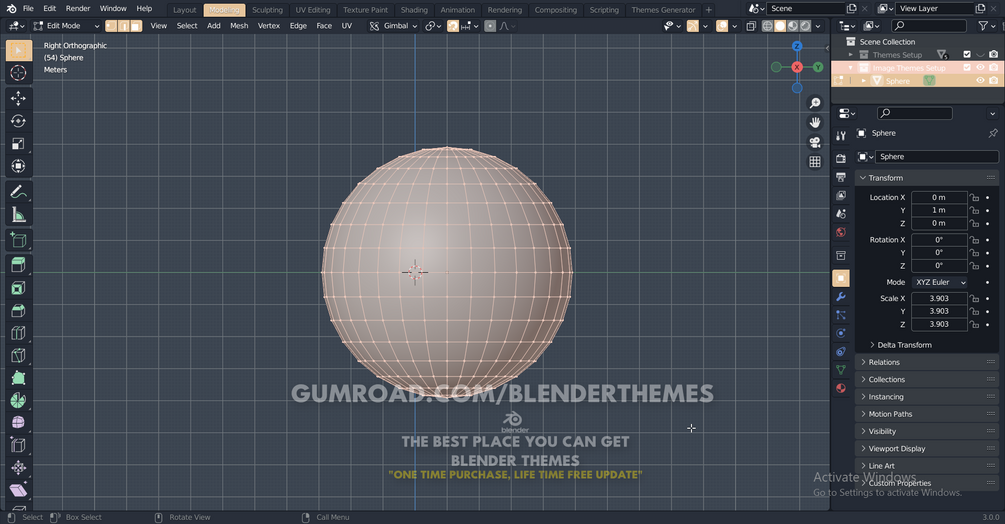Select the Smooth tool
The height and width of the screenshot is (524, 1005).
[19, 423]
